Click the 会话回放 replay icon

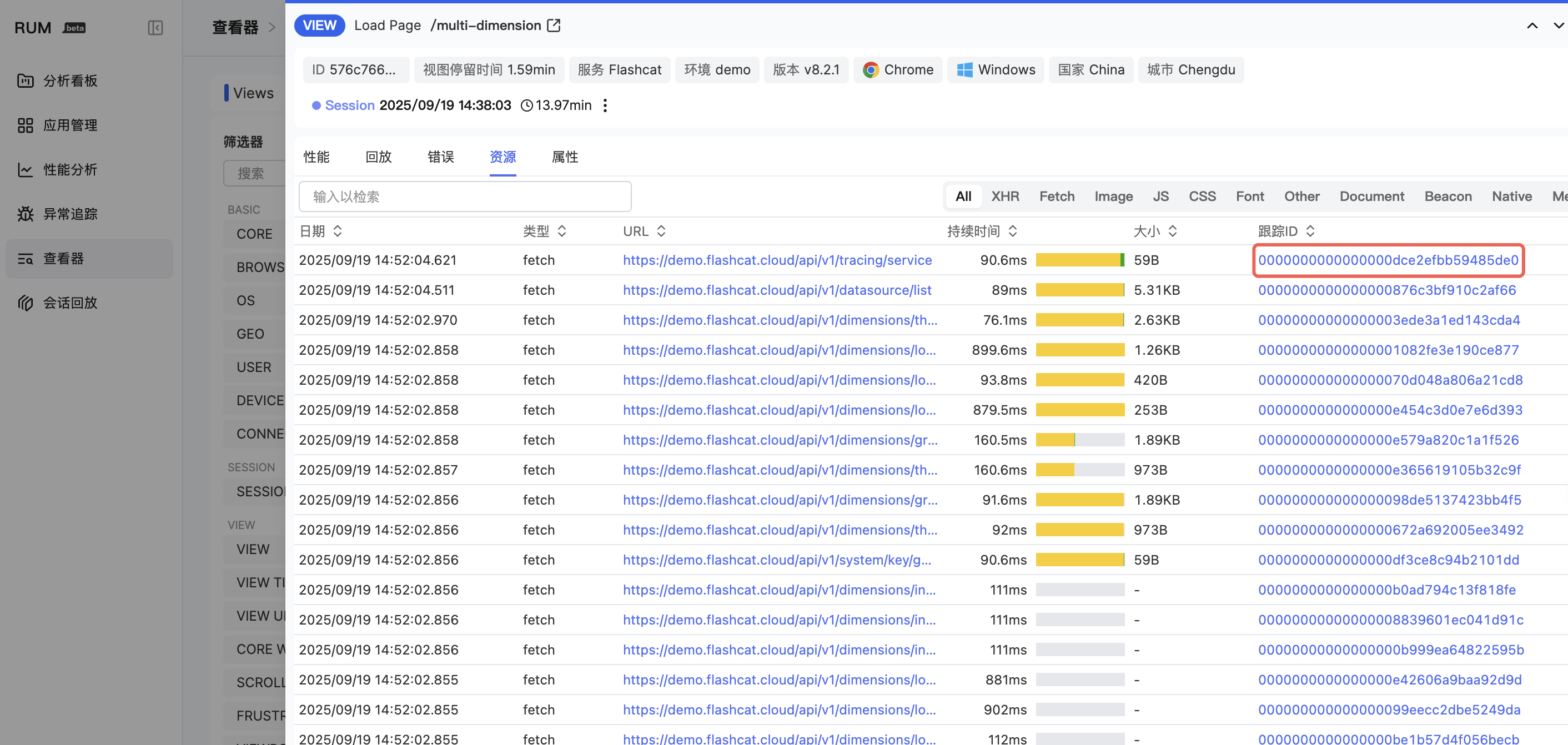coord(25,303)
